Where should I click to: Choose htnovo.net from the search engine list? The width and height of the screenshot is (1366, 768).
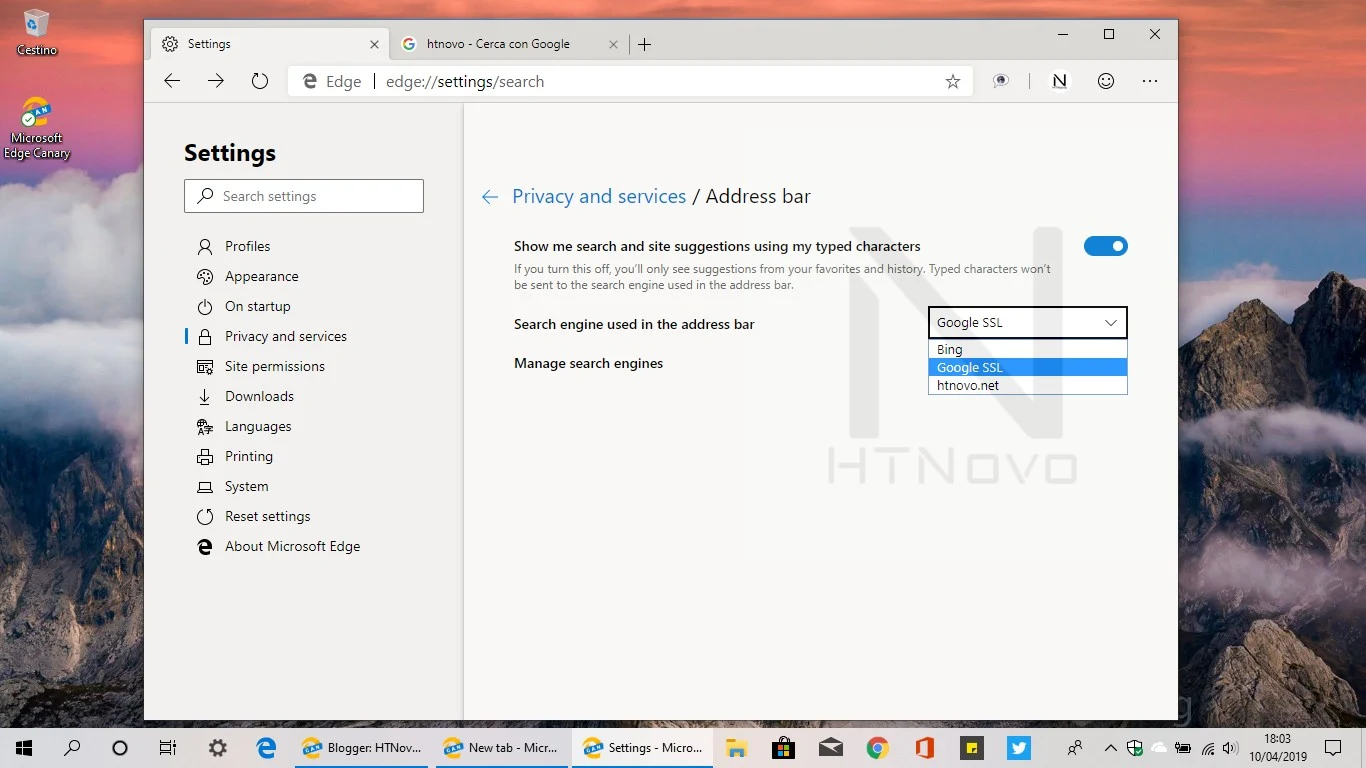[x=1027, y=385]
